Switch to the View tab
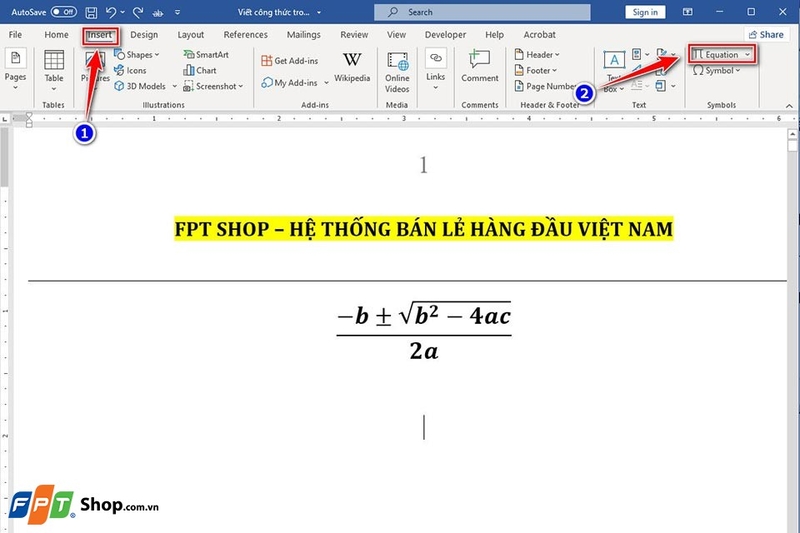 click(x=396, y=35)
